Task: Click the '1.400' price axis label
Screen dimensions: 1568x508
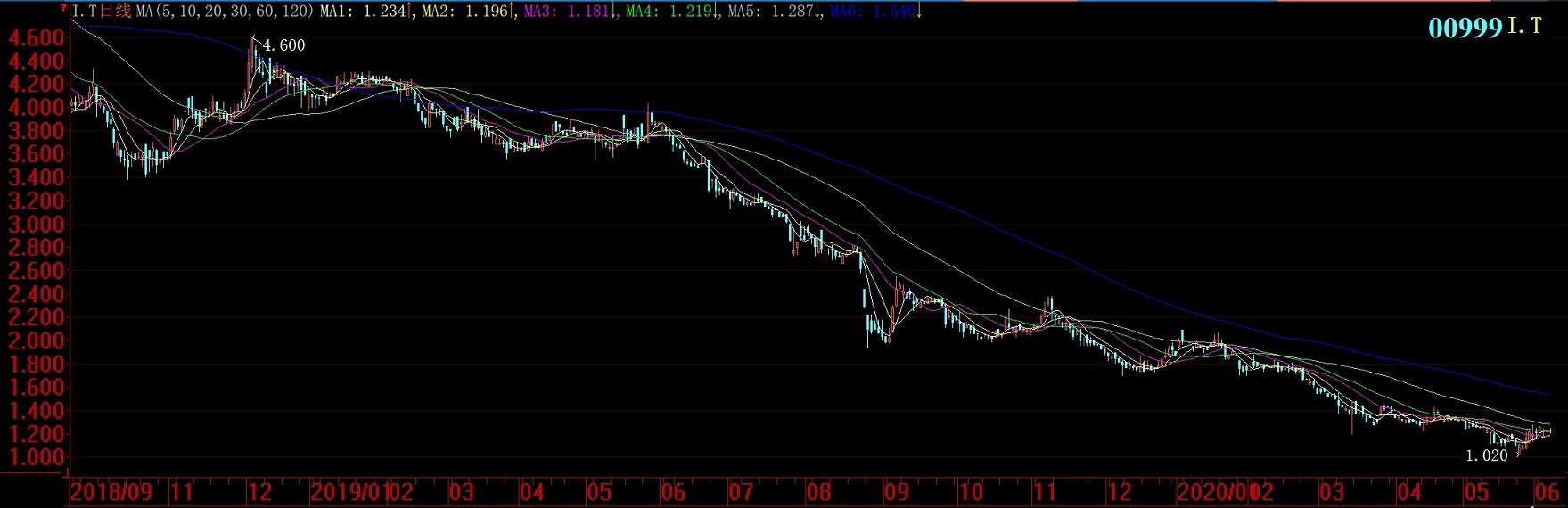Action: (37, 411)
